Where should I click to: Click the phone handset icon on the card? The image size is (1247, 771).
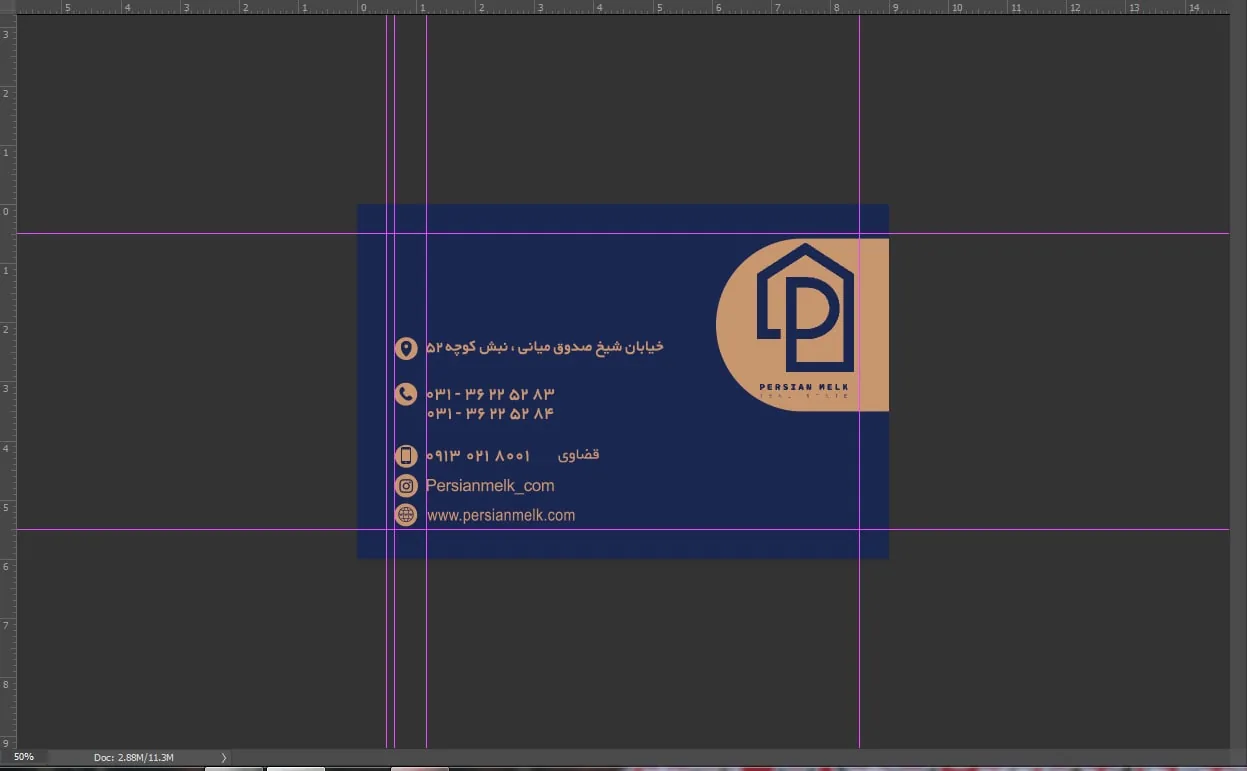click(x=406, y=394)
